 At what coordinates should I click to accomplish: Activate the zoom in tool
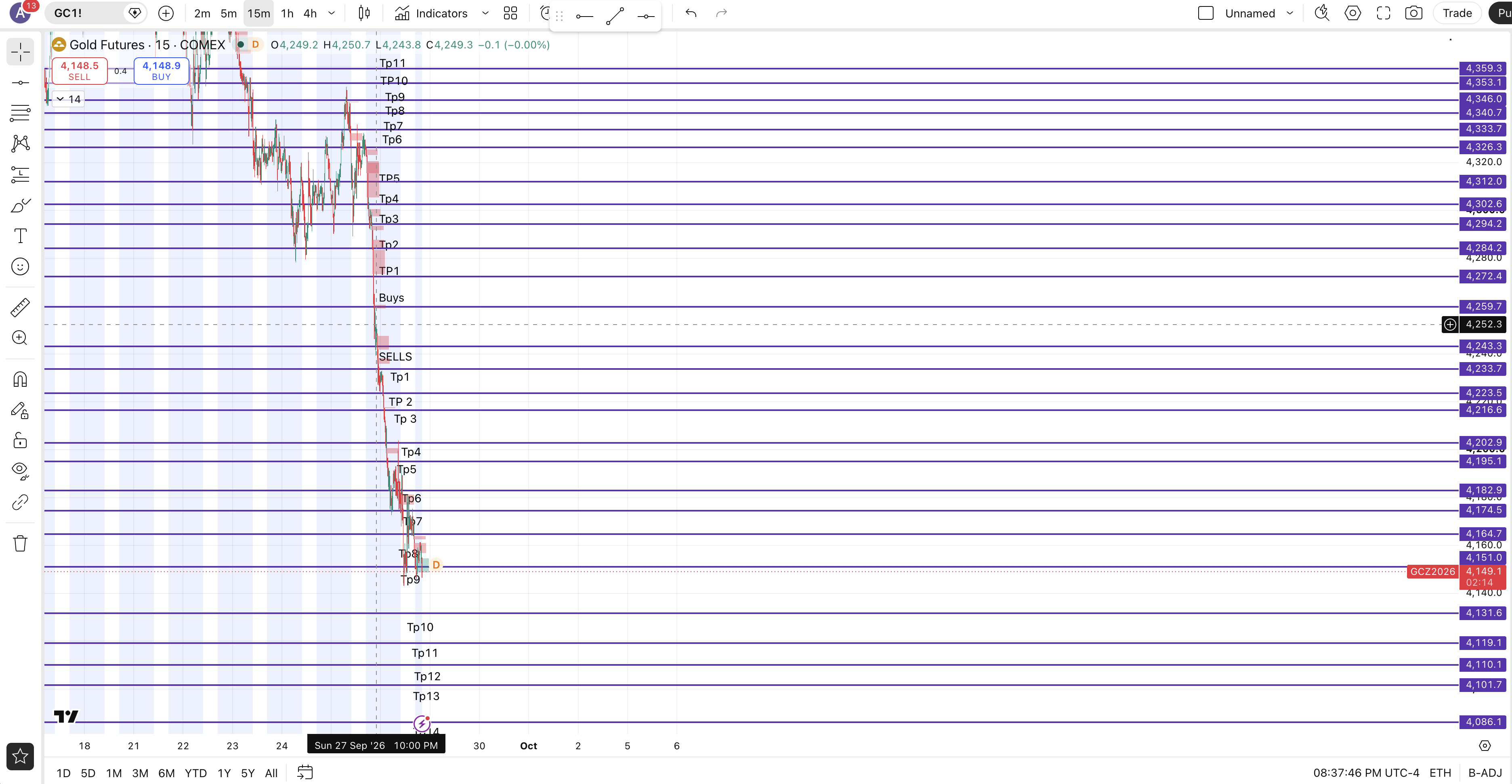click(20, 337)
